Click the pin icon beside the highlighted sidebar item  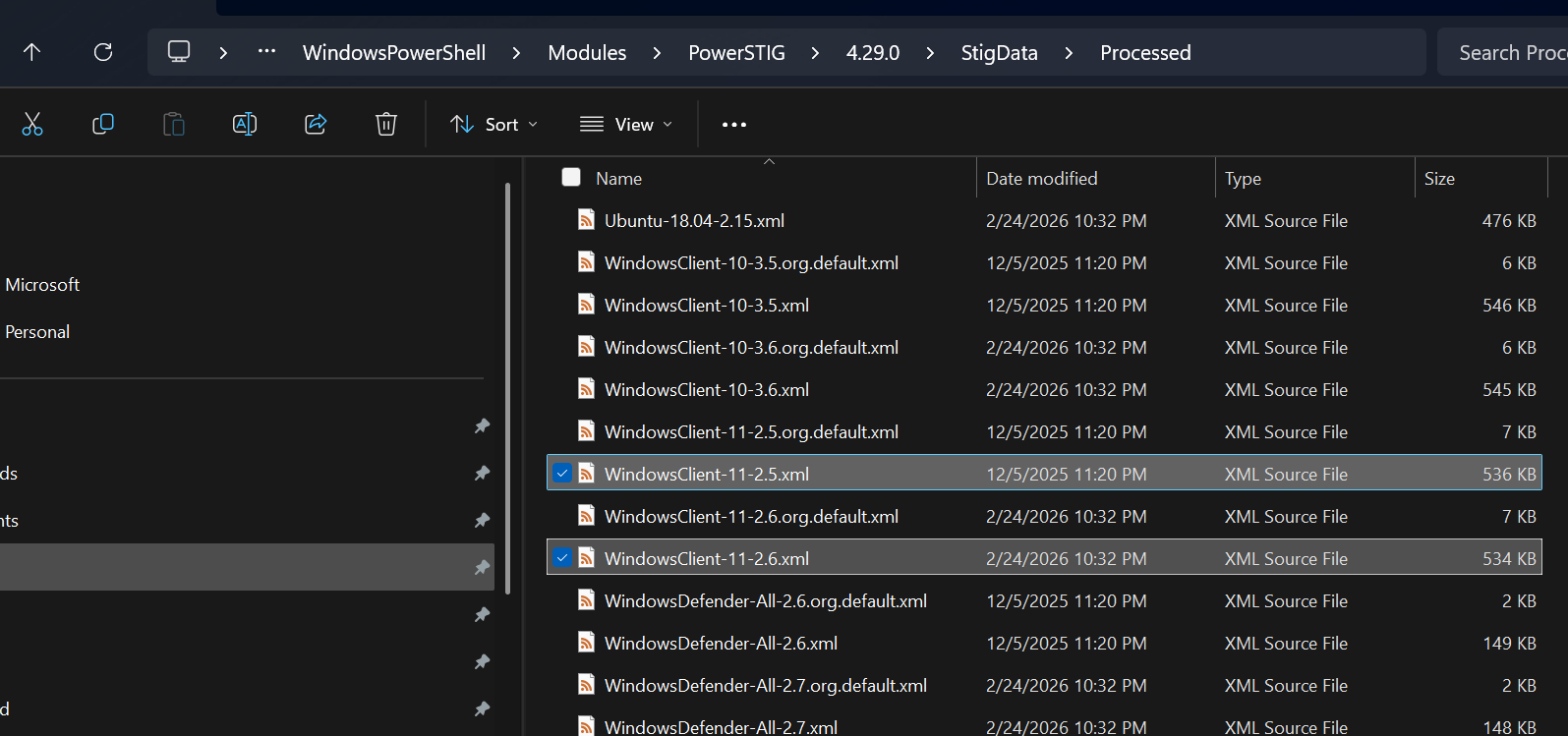coord(482,567)
